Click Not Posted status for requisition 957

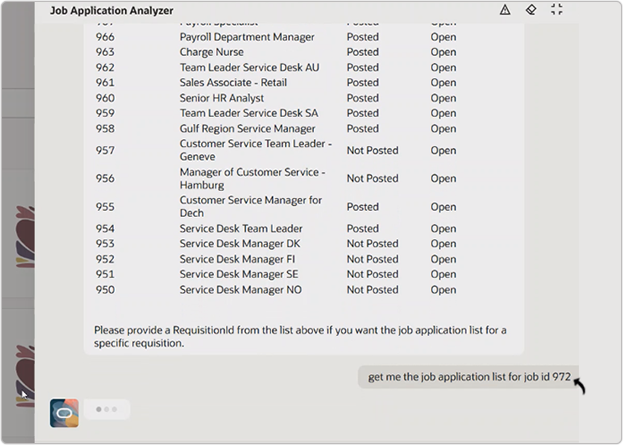point(372,151)
